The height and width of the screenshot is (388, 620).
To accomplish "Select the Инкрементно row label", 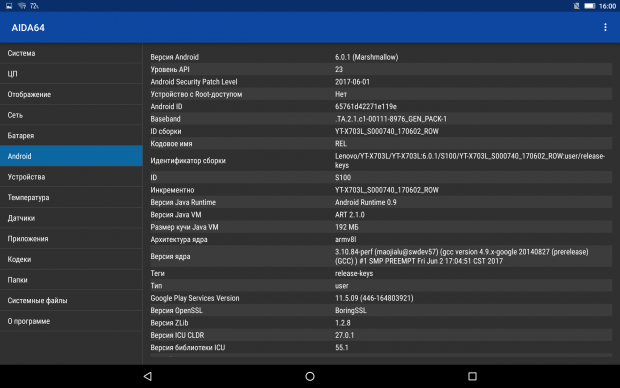I will [x=172, y=190].
